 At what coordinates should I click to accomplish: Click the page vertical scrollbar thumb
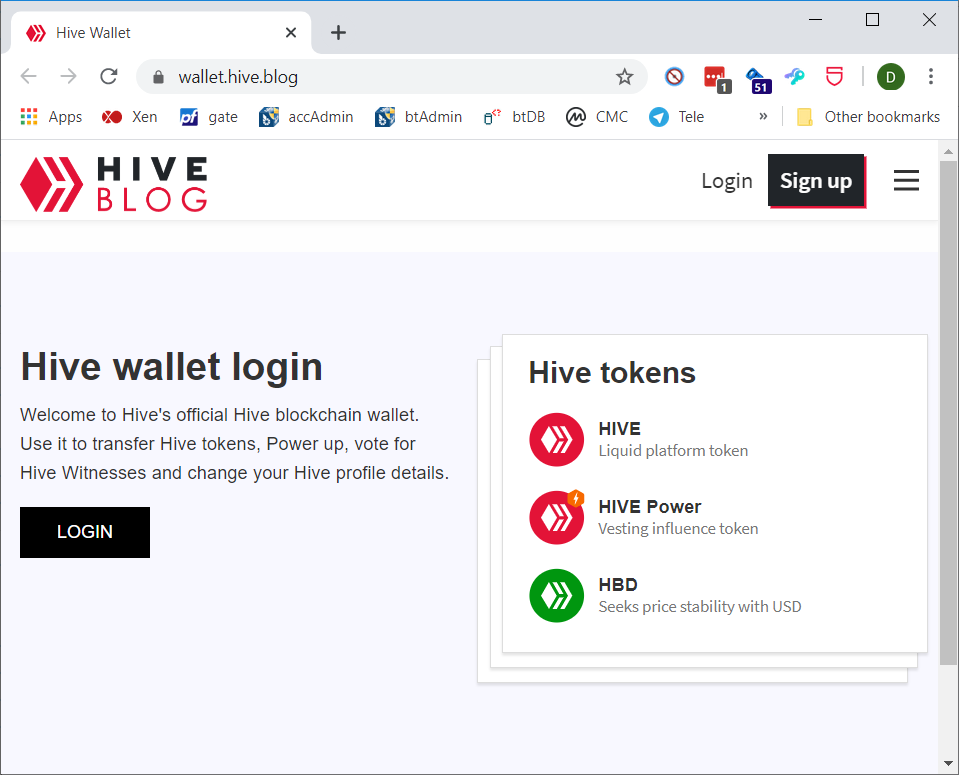coord(949,413)
